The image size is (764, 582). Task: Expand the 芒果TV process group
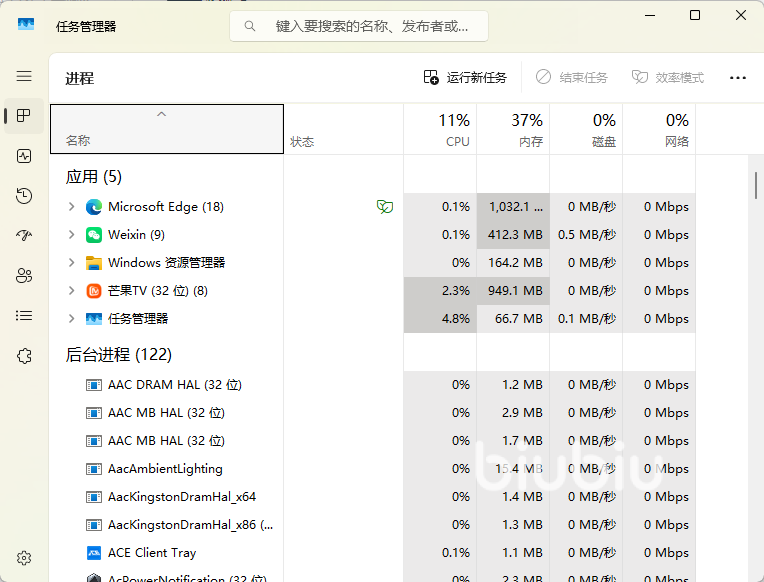(71, 291)
